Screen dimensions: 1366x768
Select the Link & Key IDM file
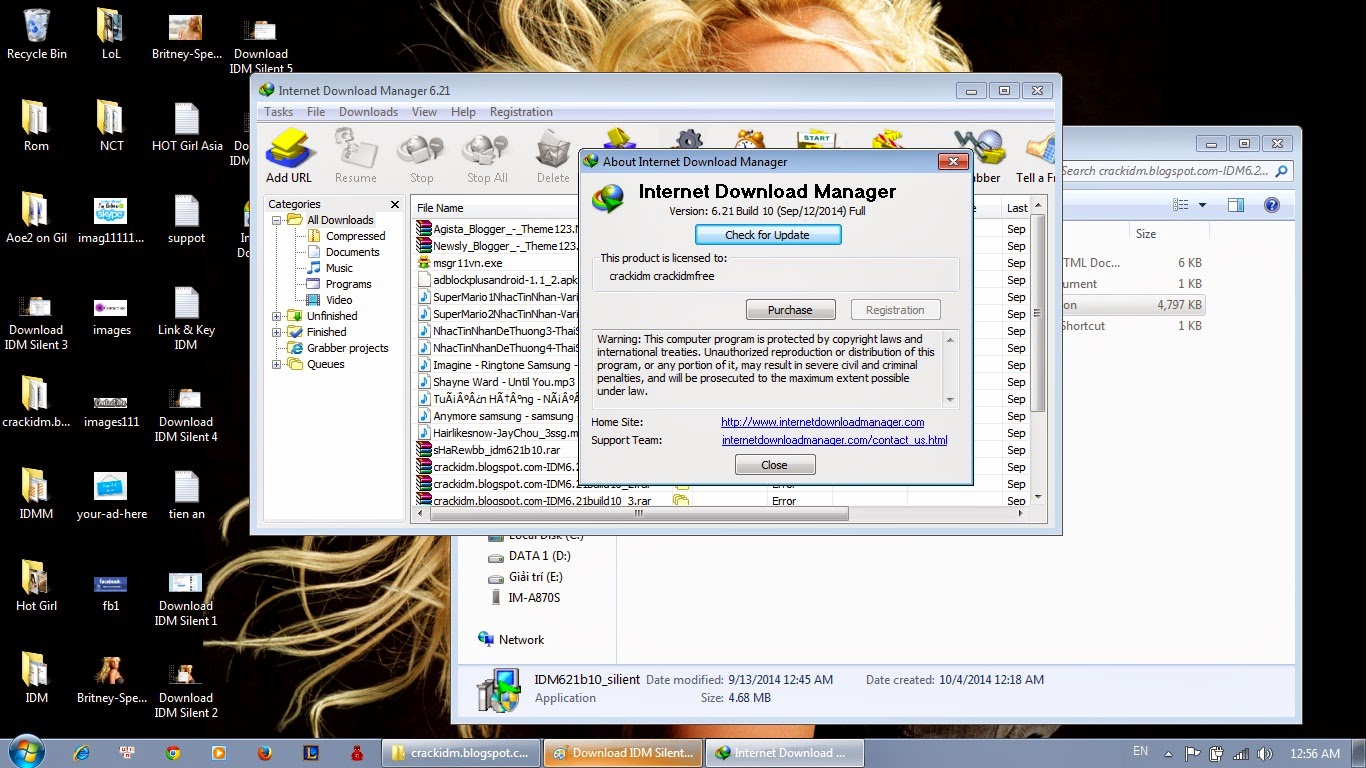186,317
